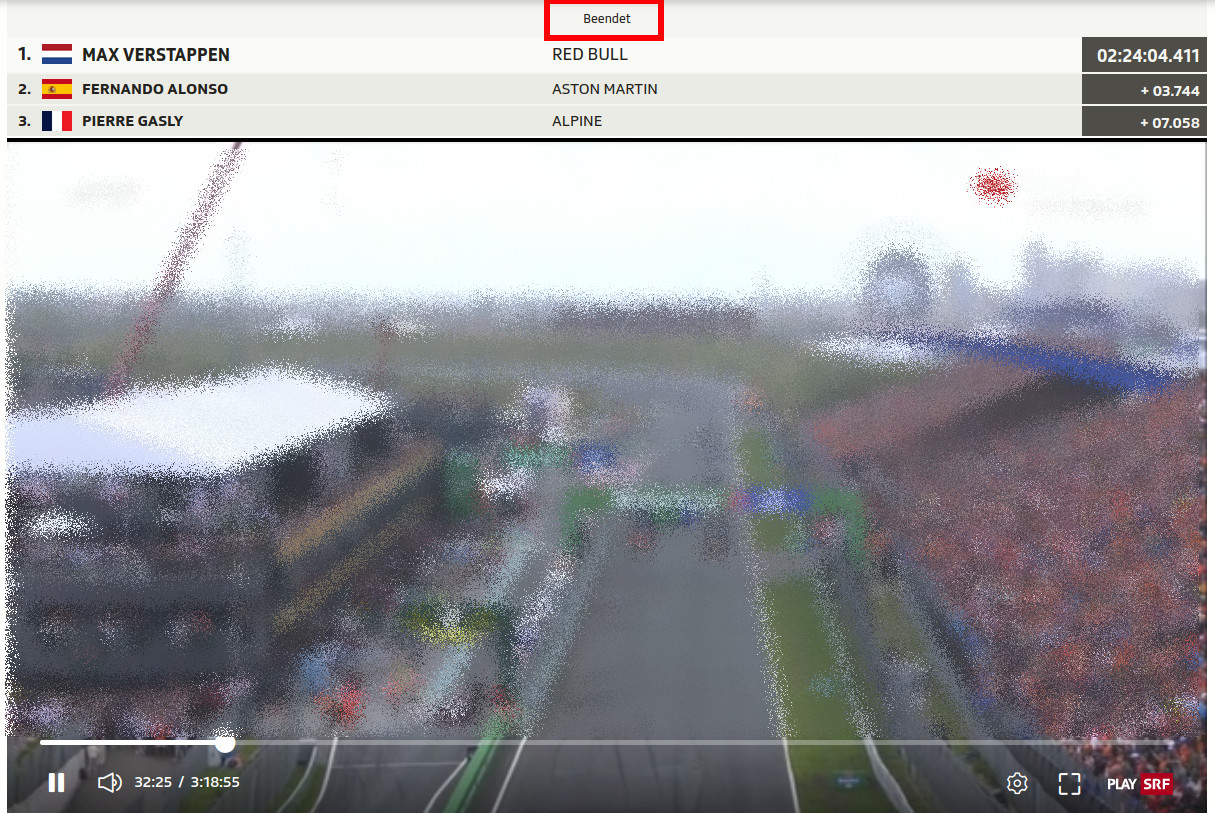The width and height of the screenshot is (1215, 813).
Task: Click the France flag icon
Action: [x=57, y=121]
